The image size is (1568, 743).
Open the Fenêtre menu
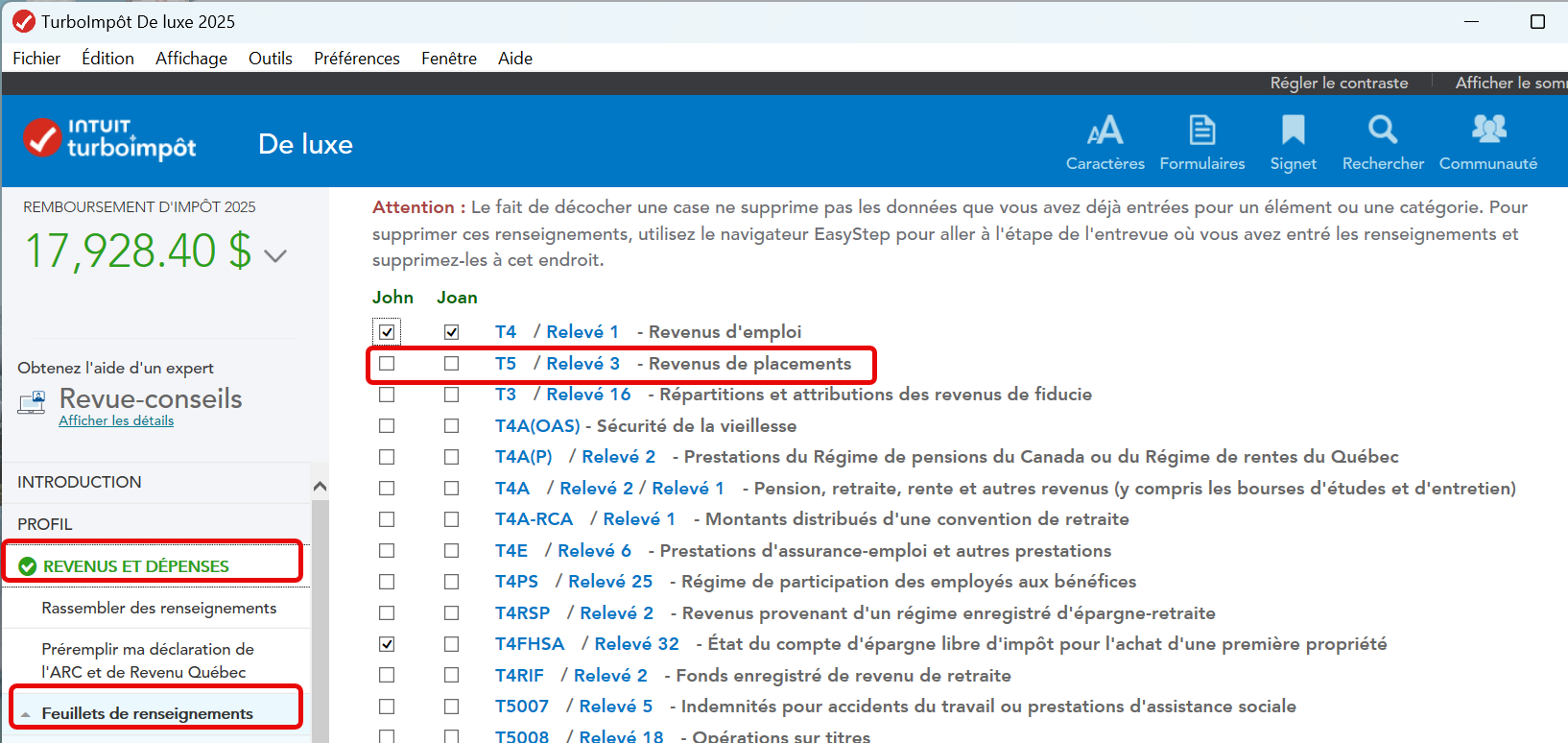point(449,58)
